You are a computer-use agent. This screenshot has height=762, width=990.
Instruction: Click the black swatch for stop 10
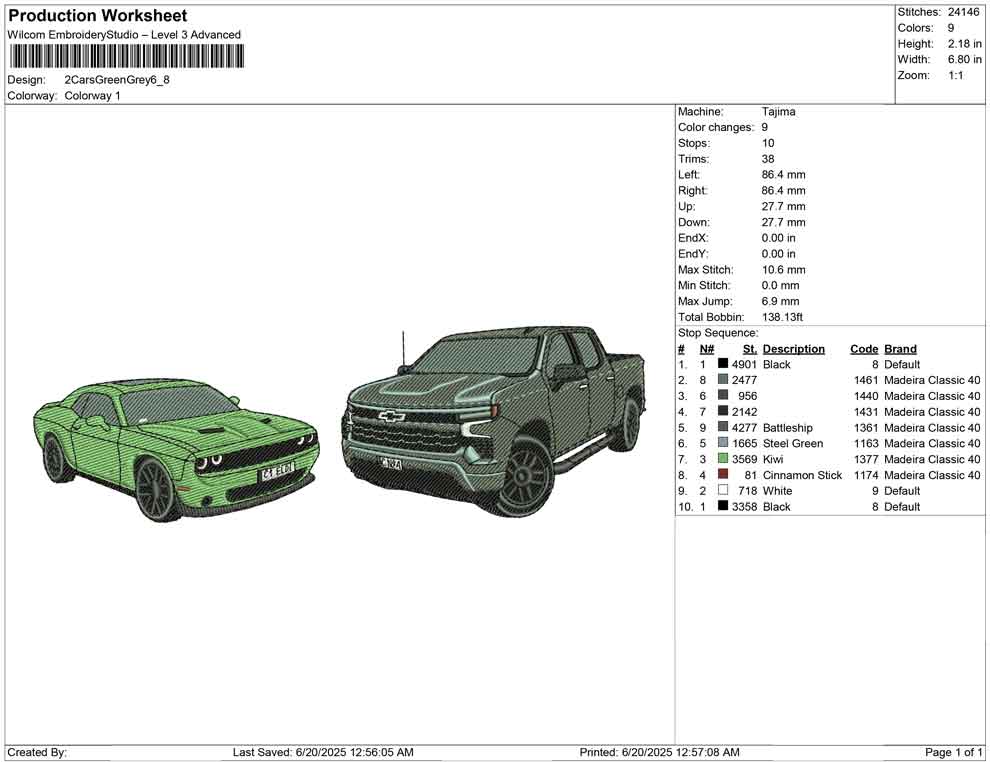pos(723,506)
